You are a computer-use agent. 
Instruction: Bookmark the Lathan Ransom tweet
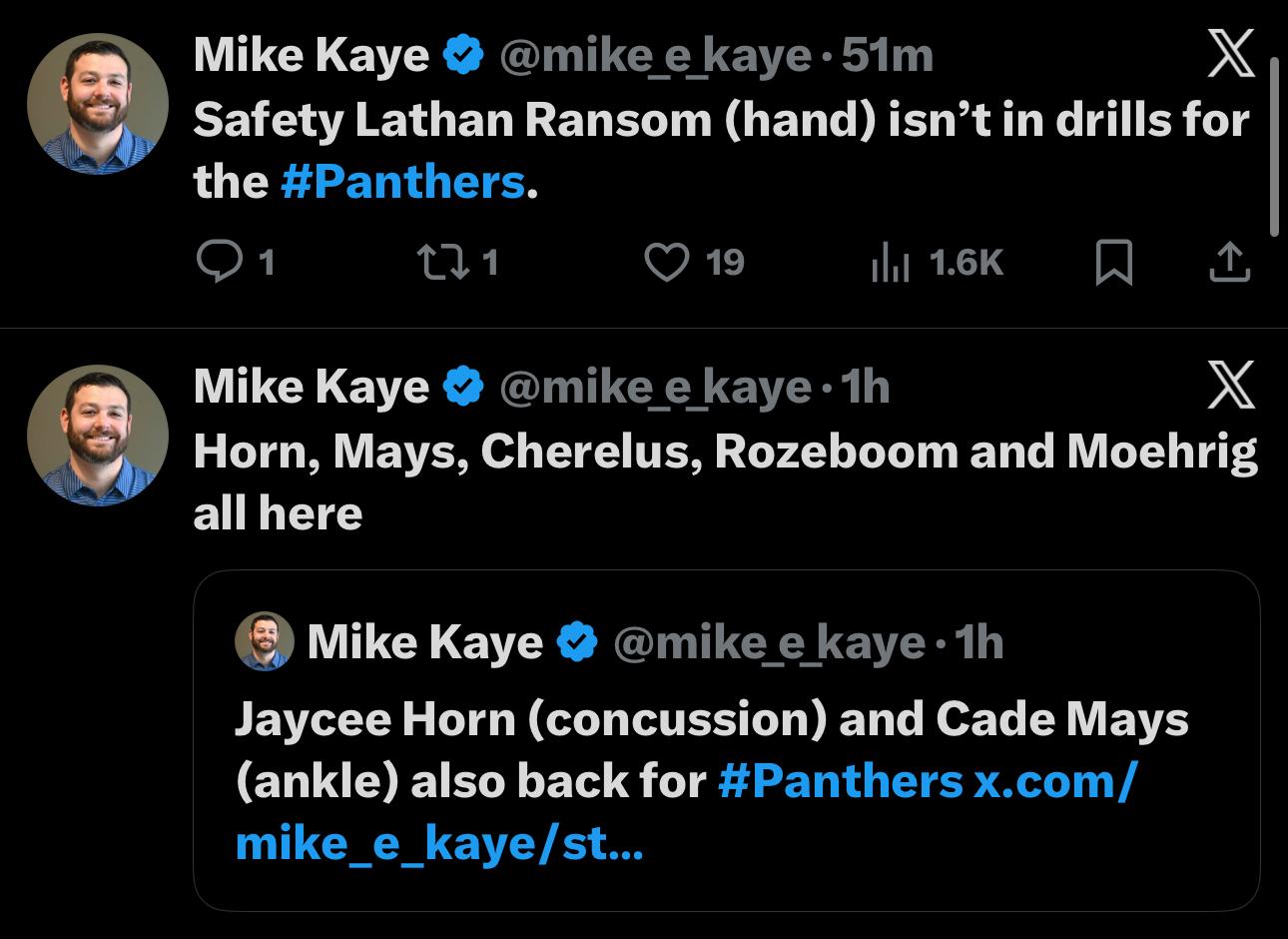(1113, 263)
